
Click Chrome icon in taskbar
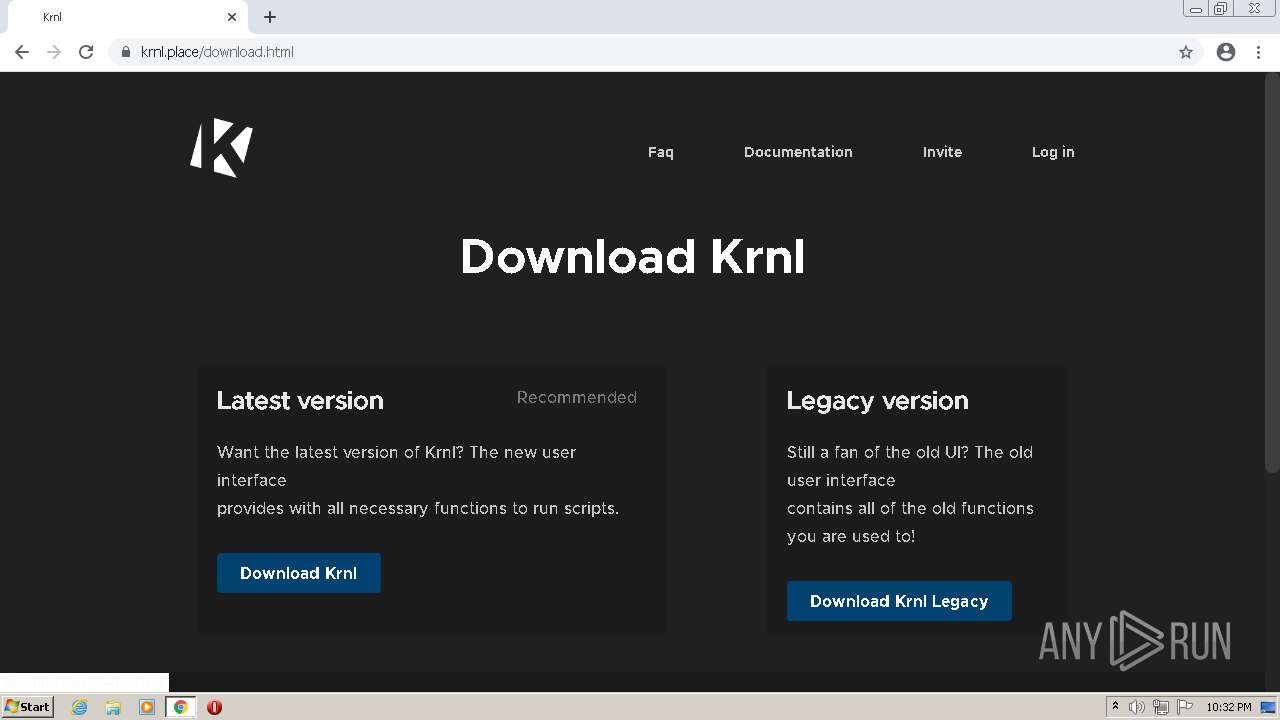coord(181,707)
